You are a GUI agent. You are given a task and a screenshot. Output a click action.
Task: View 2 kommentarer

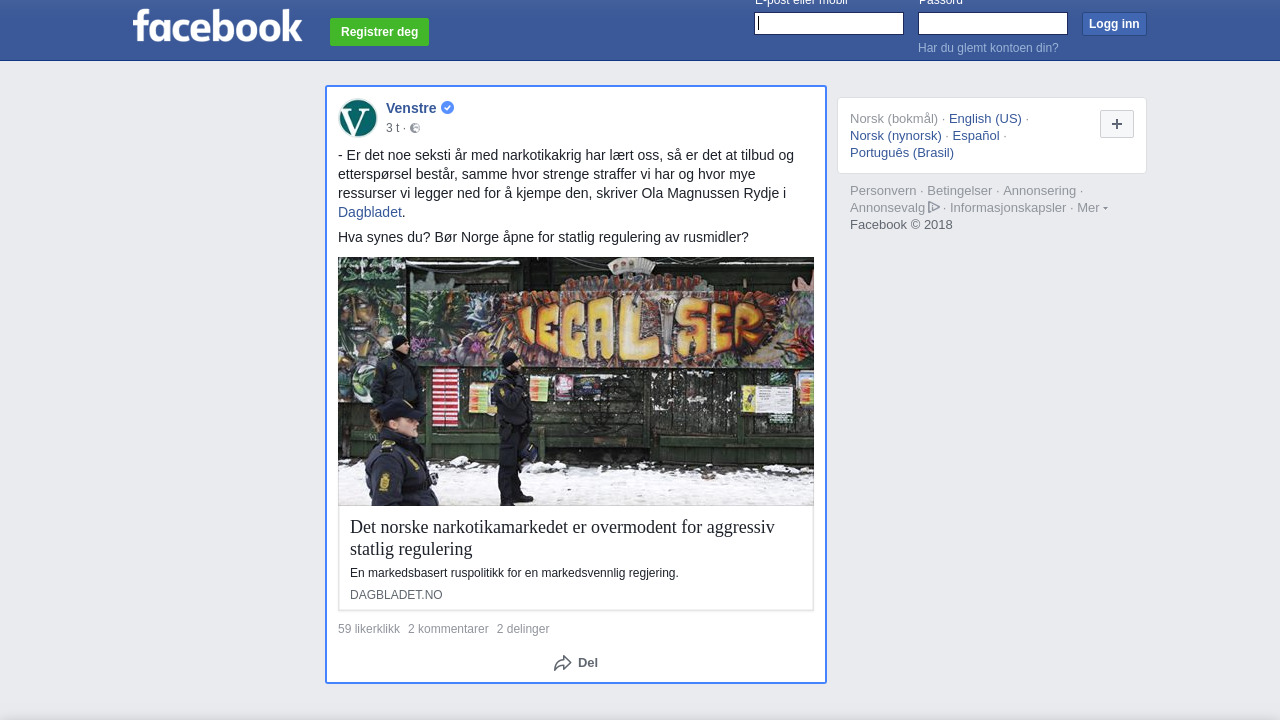pos(448,629)
